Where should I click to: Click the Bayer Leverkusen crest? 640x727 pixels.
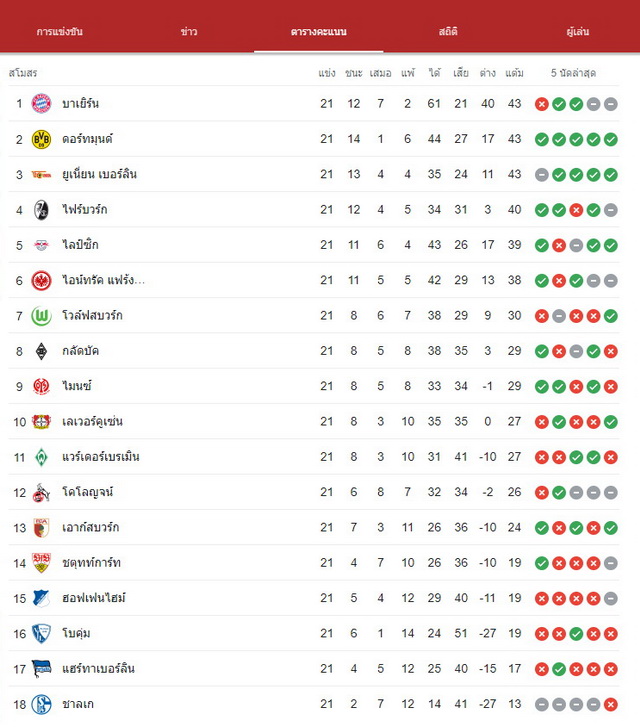[x=41, y=421]
